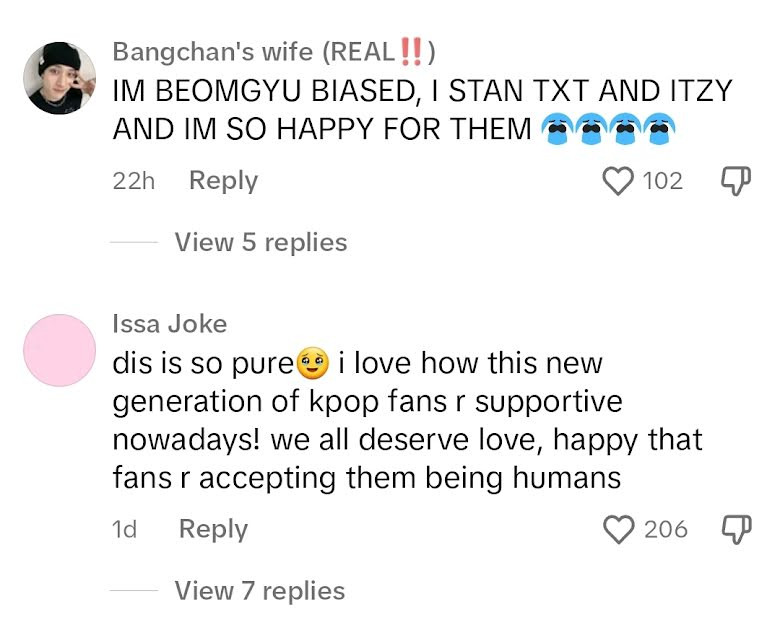The height and width of the screenshot is (638, 780).
Task: Tap the heart on Issa Joke's comment
Action: (620, 529)
